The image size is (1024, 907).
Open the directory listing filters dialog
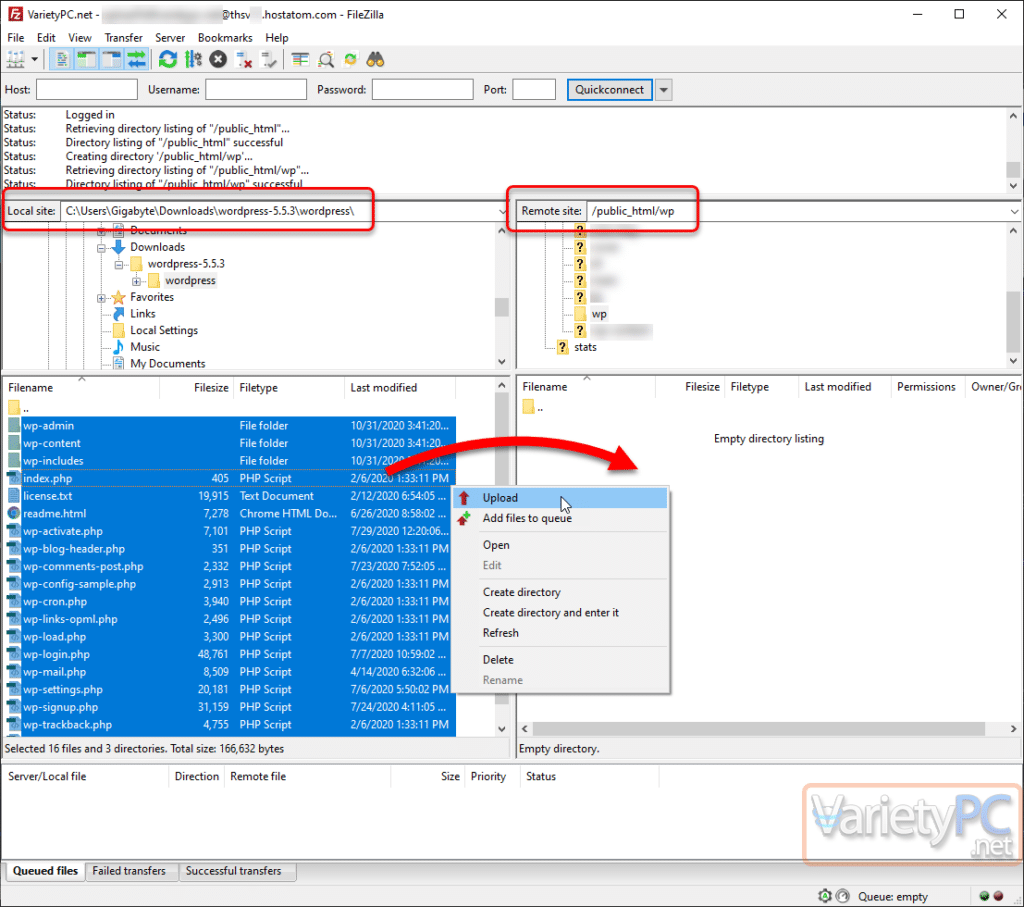(x=300, y=60)
